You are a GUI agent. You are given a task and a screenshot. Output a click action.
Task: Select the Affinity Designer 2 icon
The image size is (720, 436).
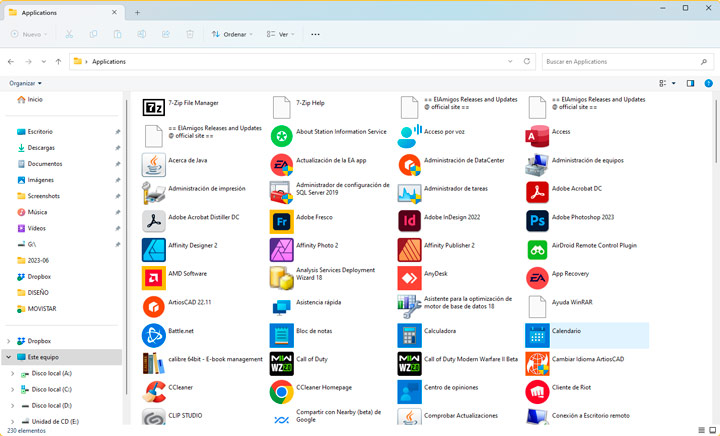(153, 250)
